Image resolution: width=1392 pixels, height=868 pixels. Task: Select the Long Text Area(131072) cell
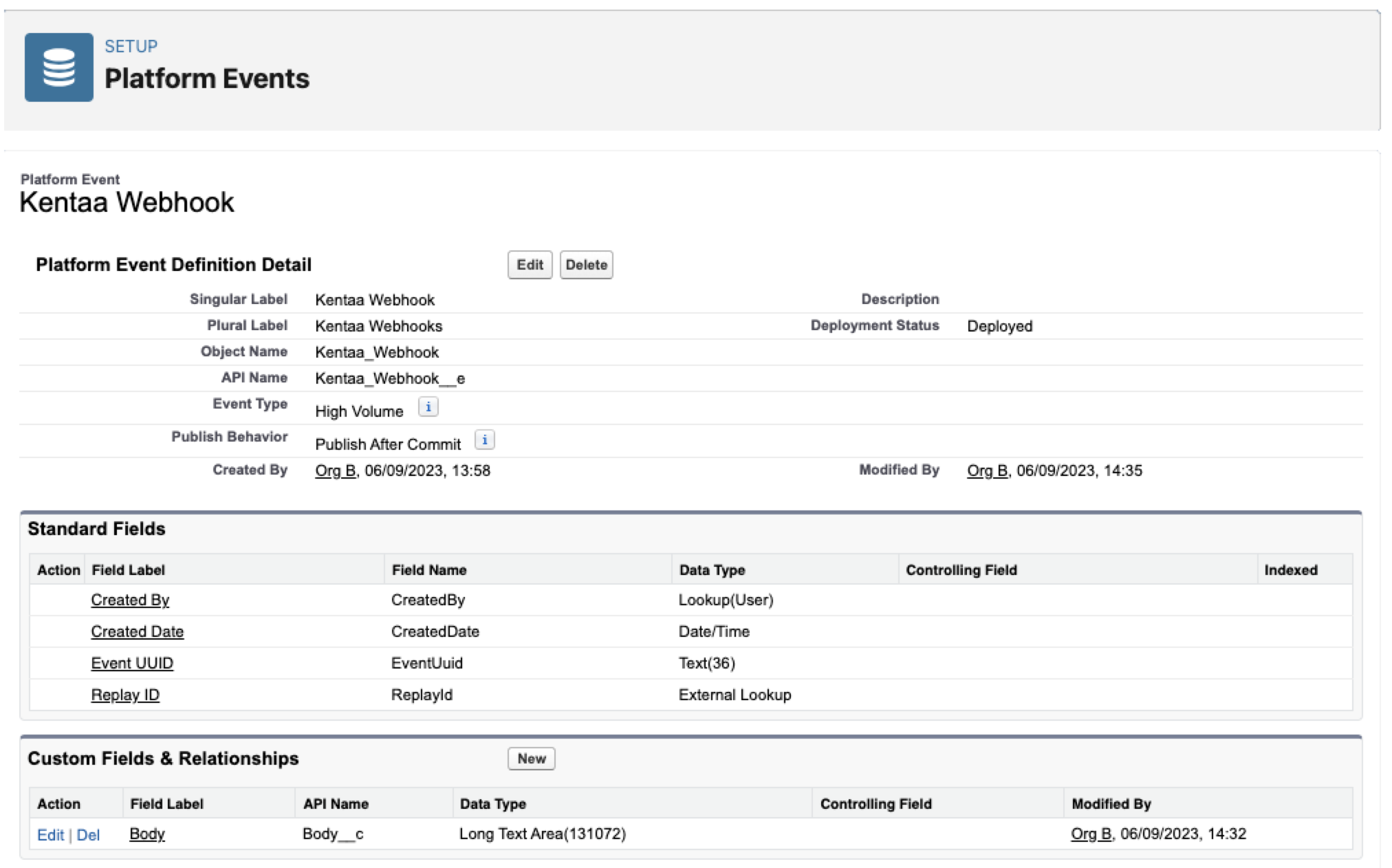tap(543, 834)
